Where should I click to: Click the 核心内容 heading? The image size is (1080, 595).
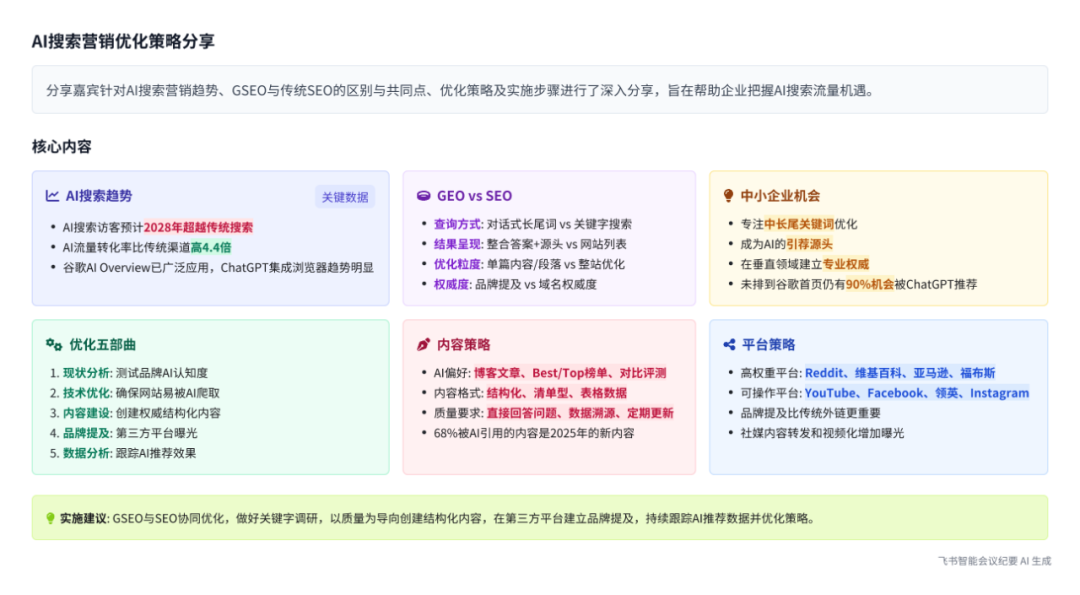click(61, 146)
